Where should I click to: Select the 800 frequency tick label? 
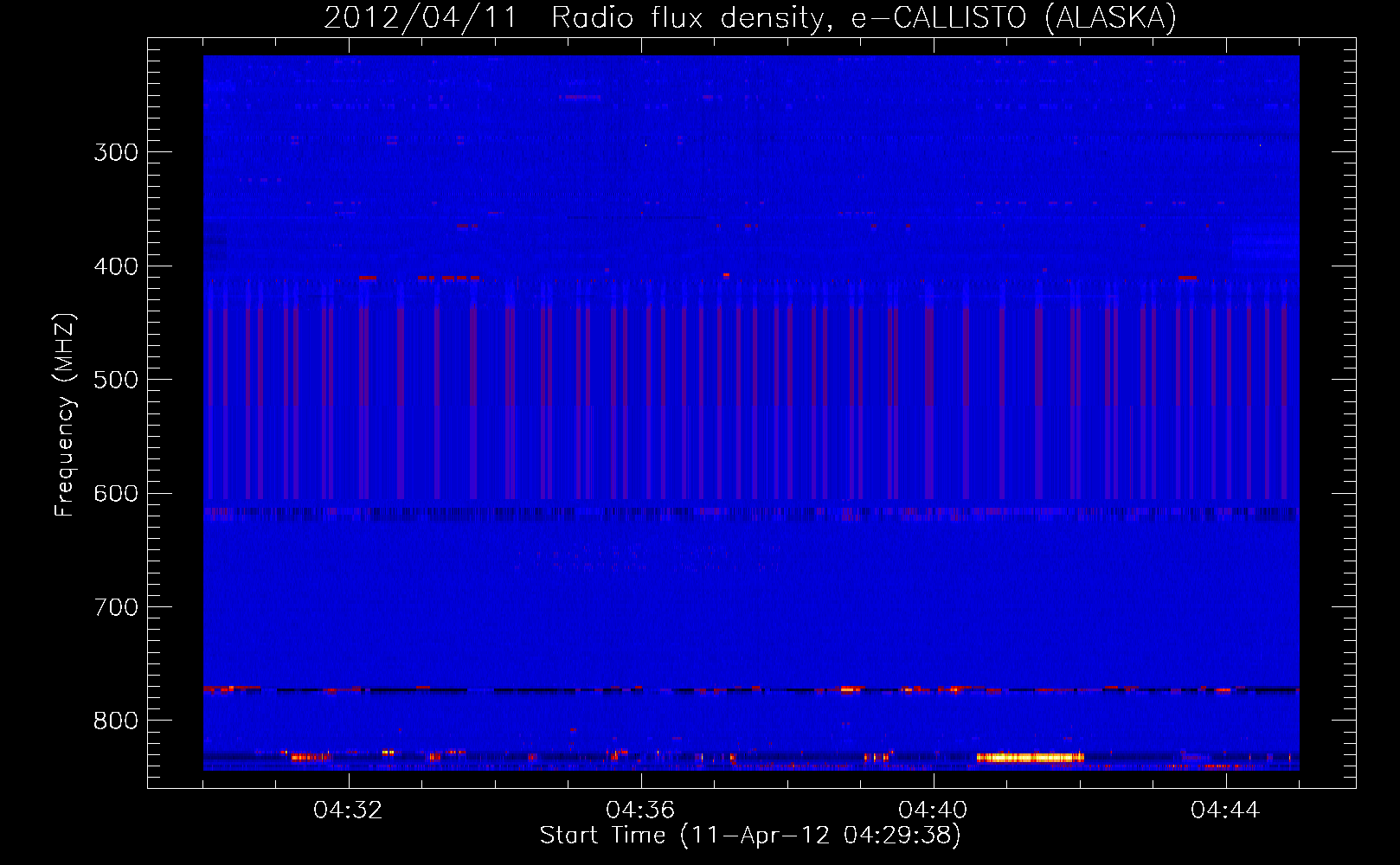[116, 721]
